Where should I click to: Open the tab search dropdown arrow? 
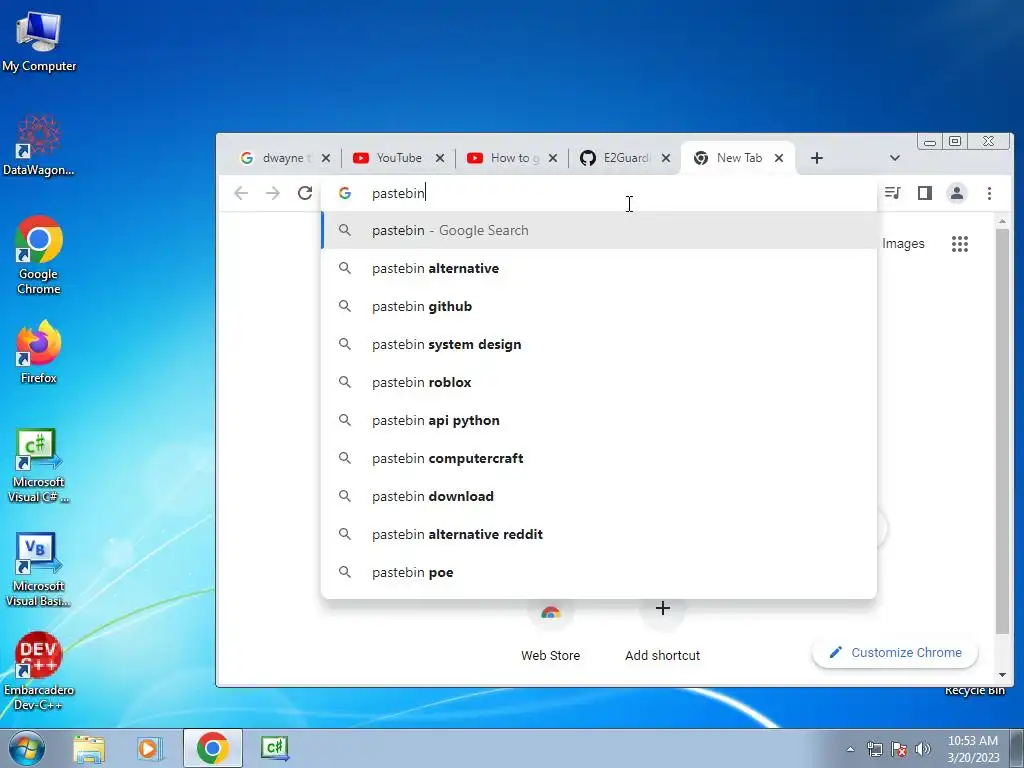tap(895, 158)
